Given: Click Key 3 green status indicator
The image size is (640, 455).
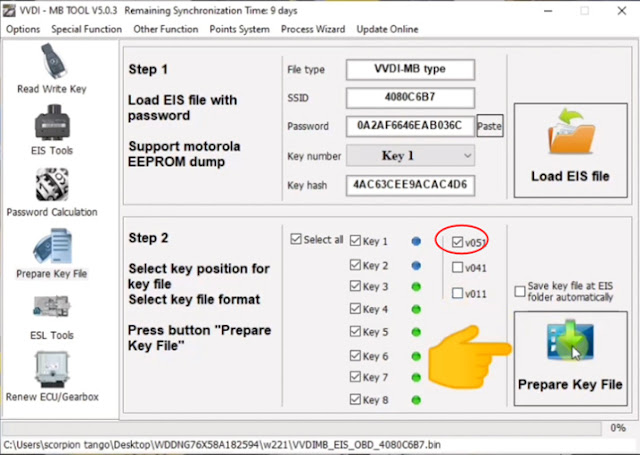Looking at the screenshot, I should pyautogui.click(x=416, y=287).
